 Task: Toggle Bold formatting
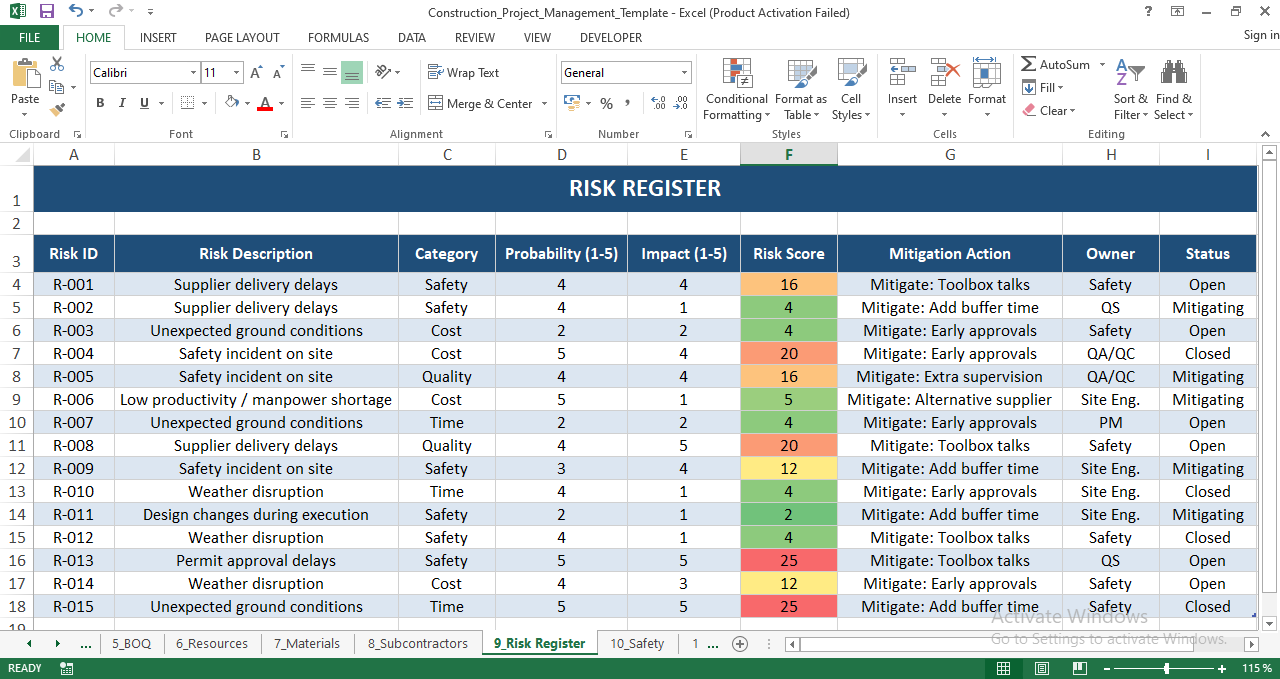100,103
